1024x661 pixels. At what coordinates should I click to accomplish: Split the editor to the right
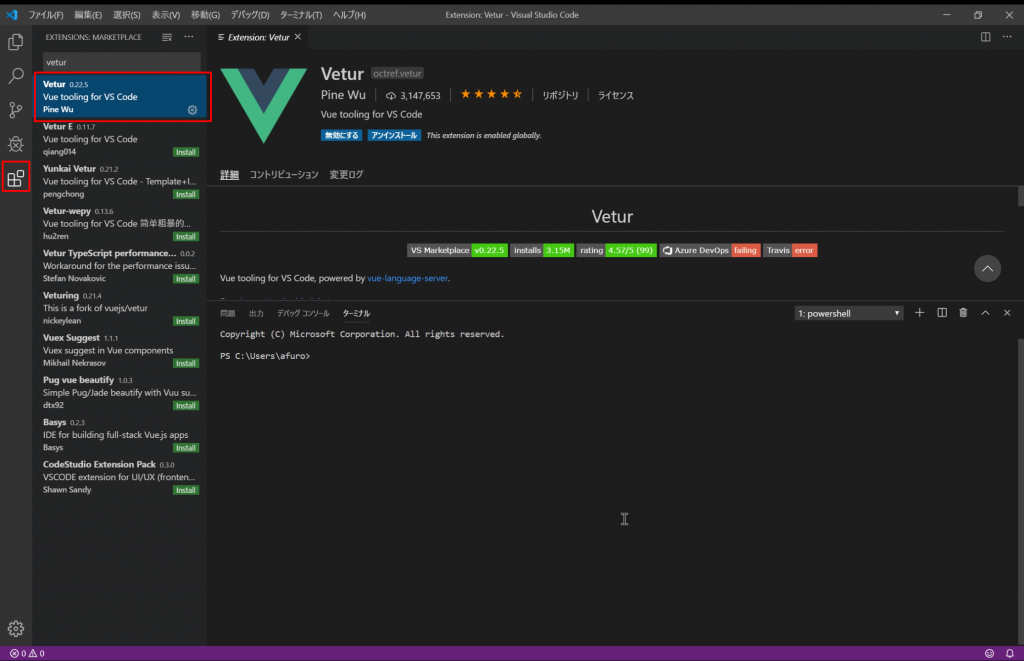click(985, 37)
